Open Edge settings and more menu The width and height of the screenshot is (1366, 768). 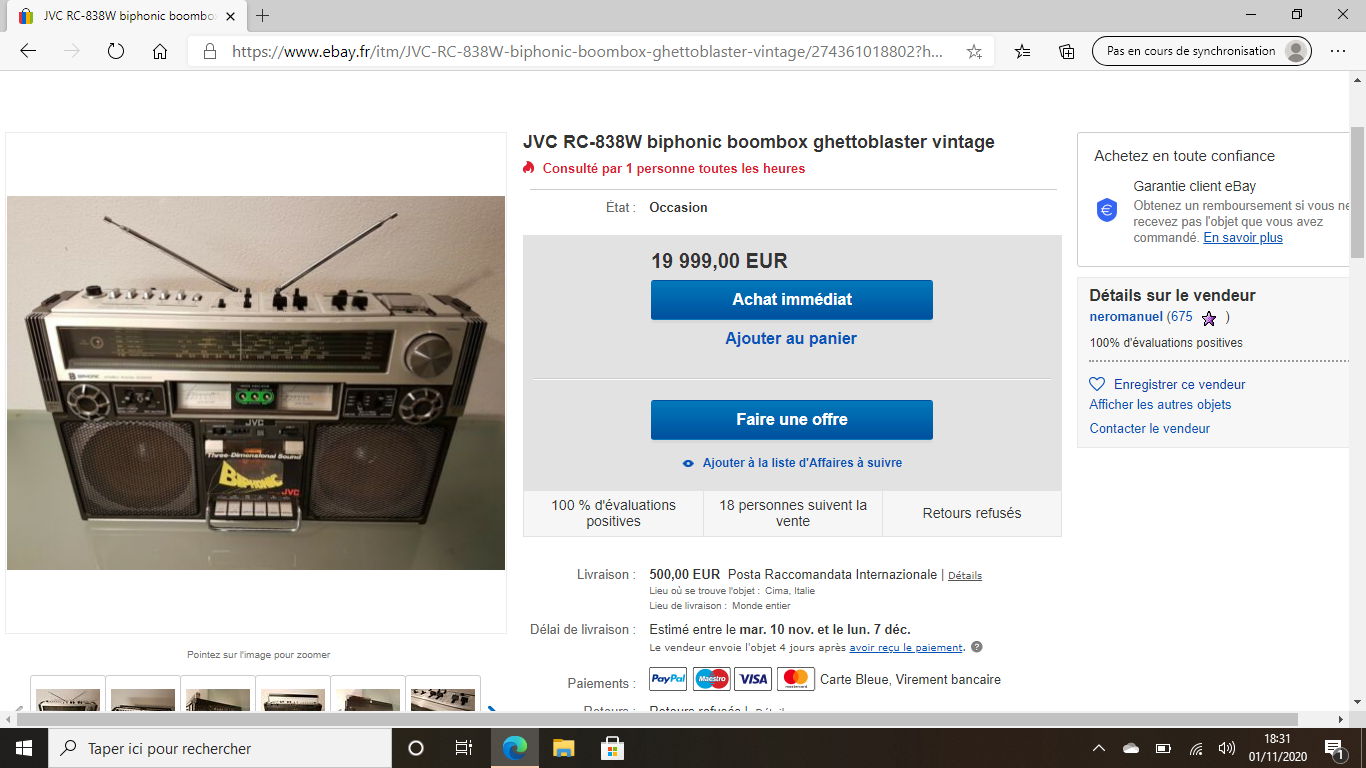click(1338, 51)
